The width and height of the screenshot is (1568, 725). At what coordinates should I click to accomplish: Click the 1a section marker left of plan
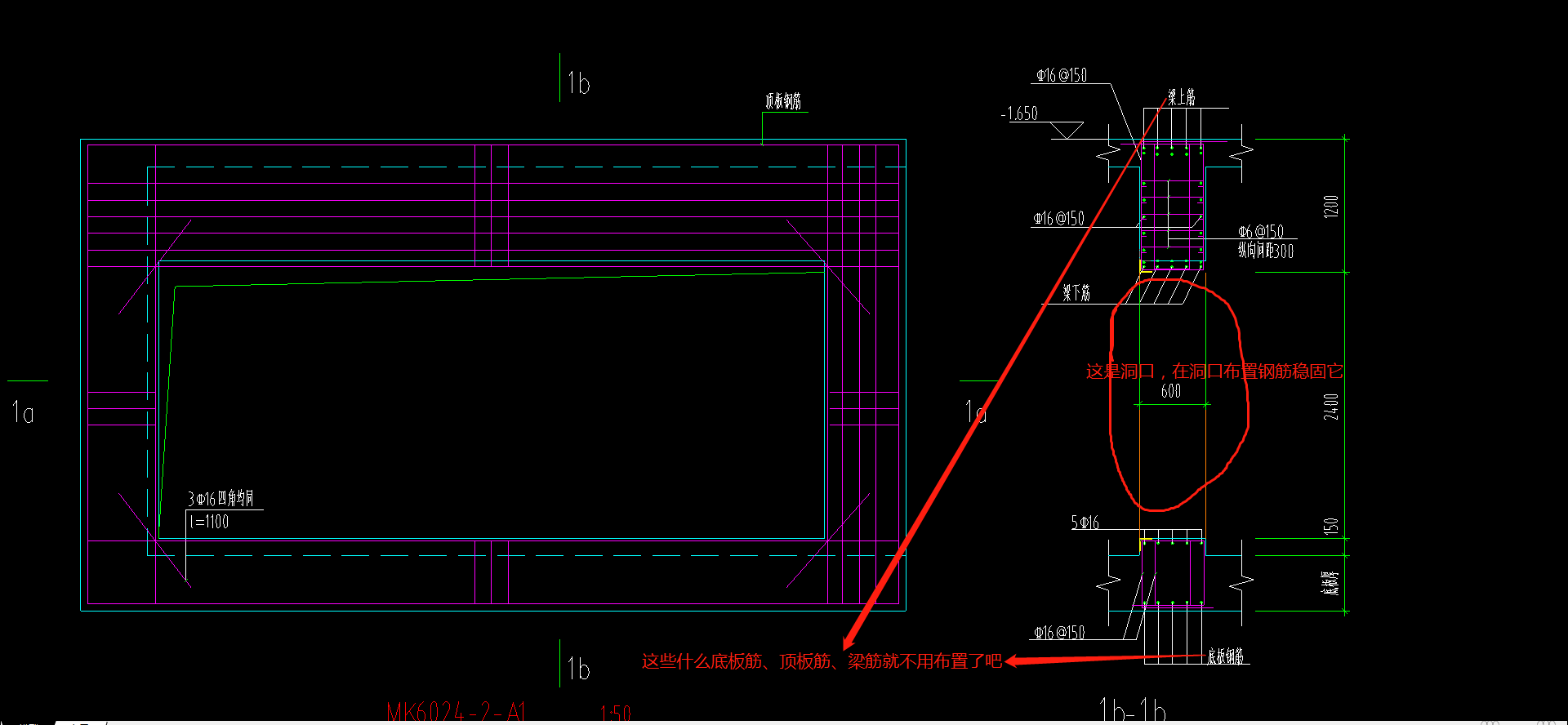click(23, 412)
